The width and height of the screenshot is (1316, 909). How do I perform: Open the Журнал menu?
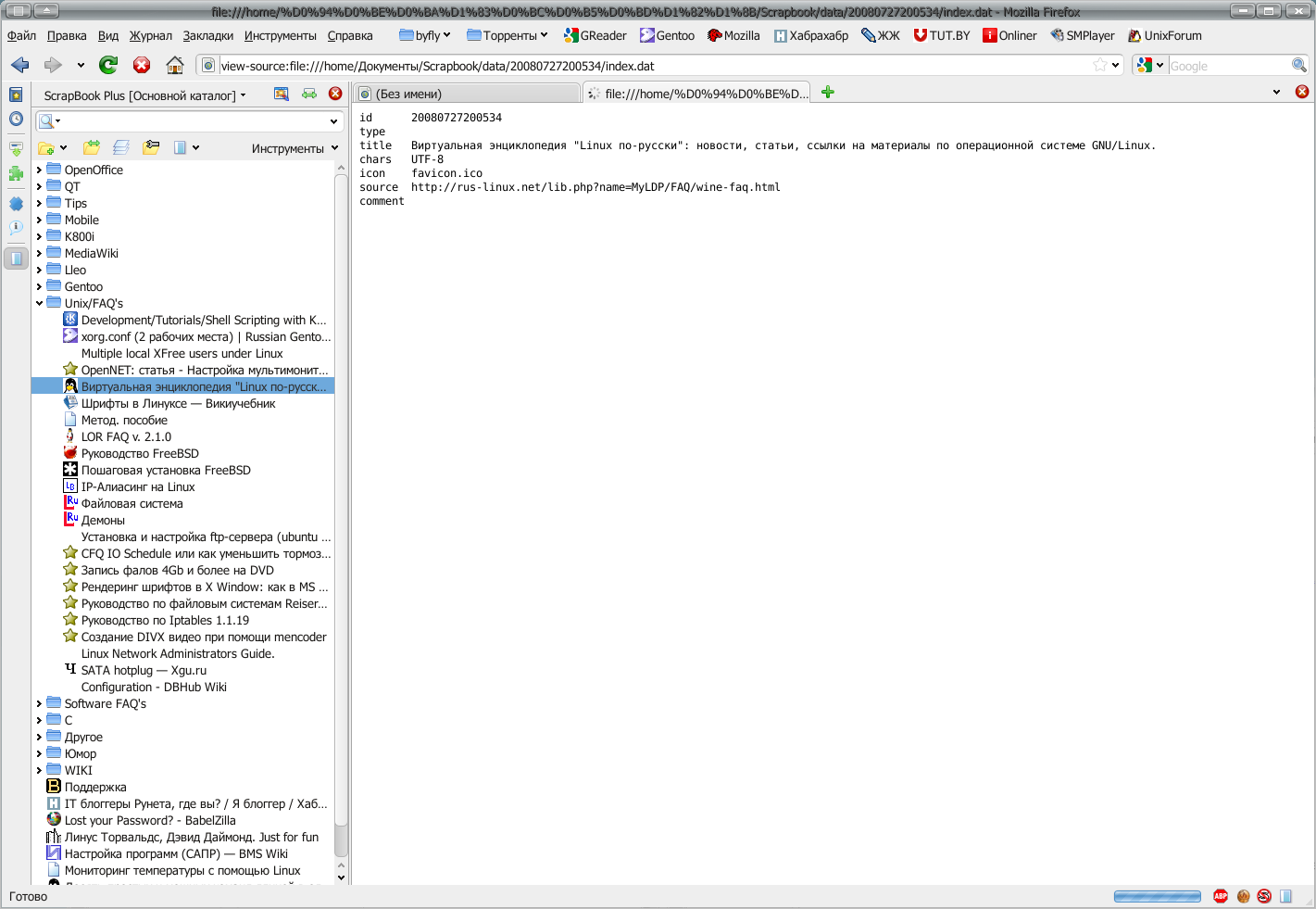click(x=150, y=35)
